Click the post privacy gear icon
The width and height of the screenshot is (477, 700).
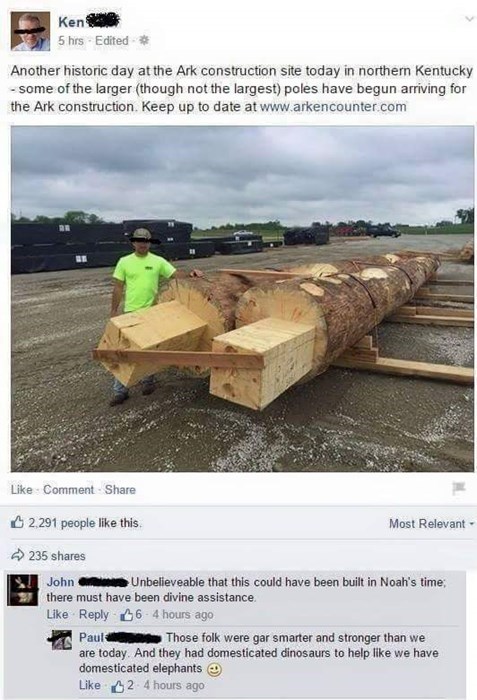coord(144,41)
